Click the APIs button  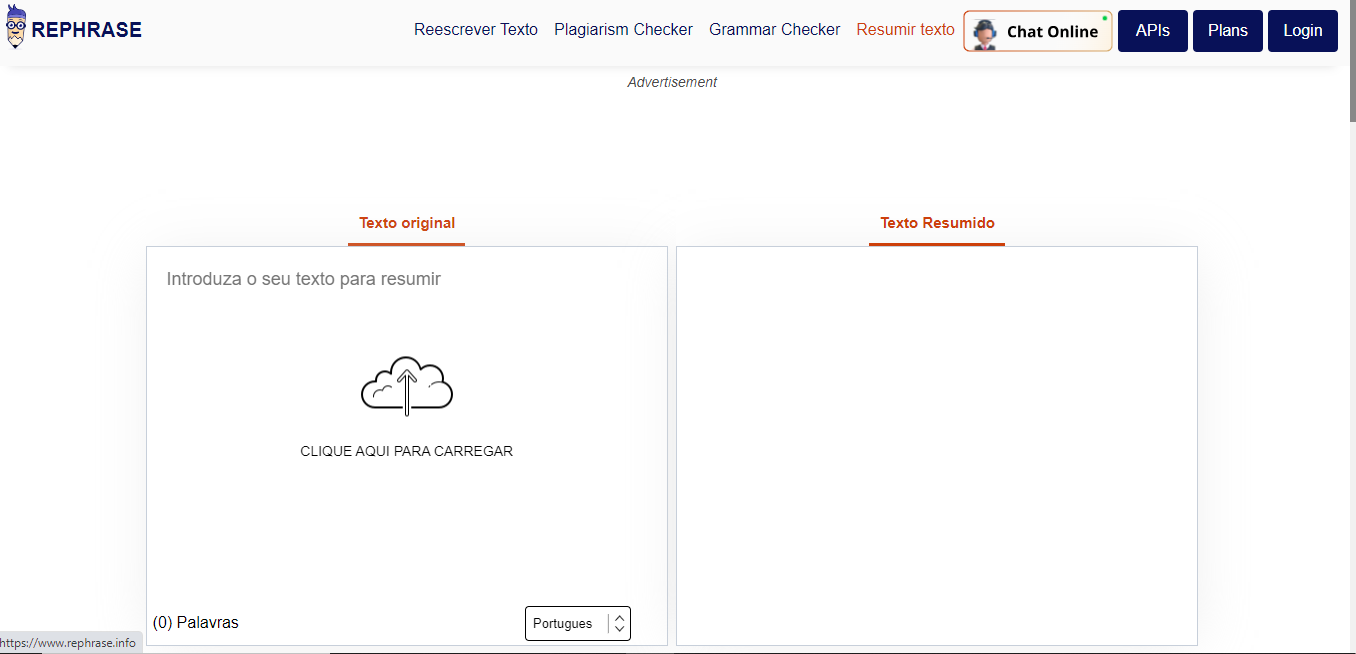click(1152, 31)
